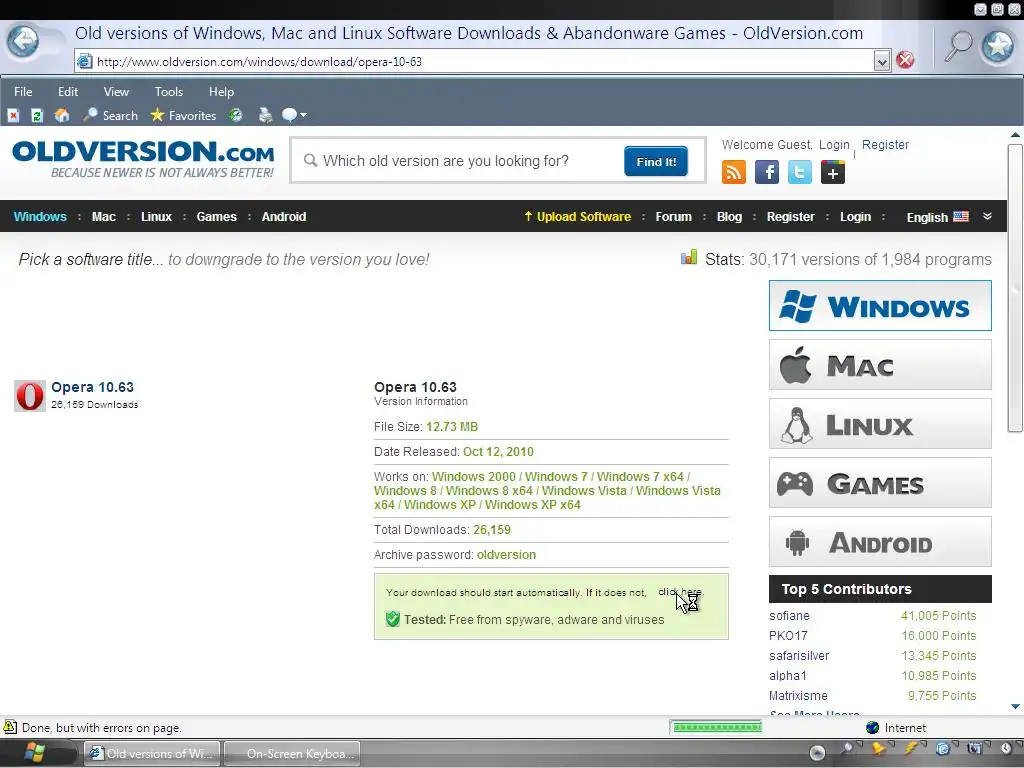Open the File menu
This screenshot has height=768, width=1024.
[x=23, y=91]
